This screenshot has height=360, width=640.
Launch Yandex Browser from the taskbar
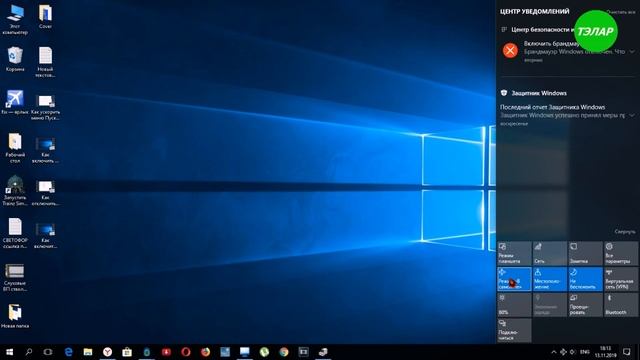point(107,352)
